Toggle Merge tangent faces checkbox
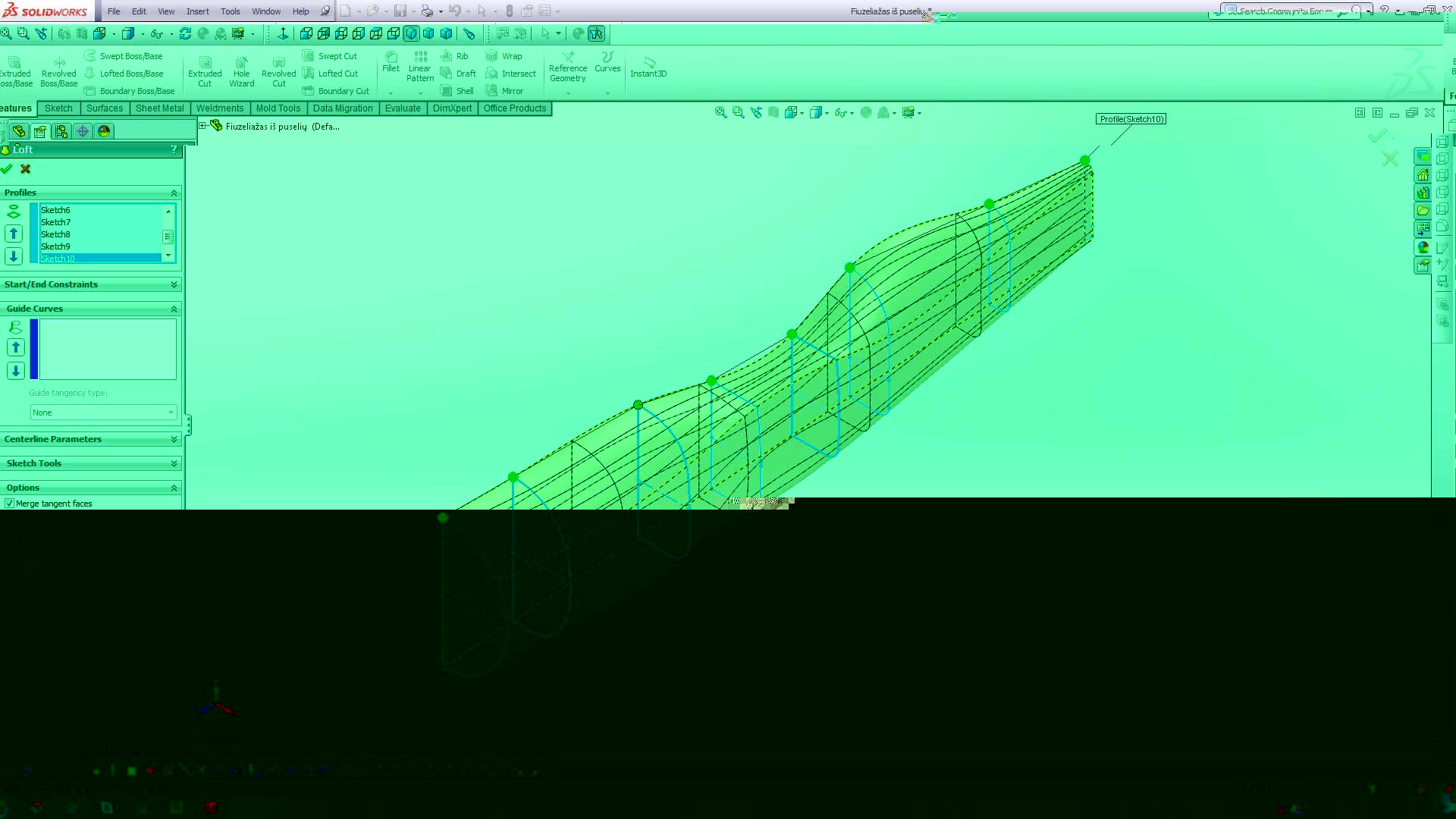The width and height of the screenshot is (1456, 819). (x=10, y=504)
